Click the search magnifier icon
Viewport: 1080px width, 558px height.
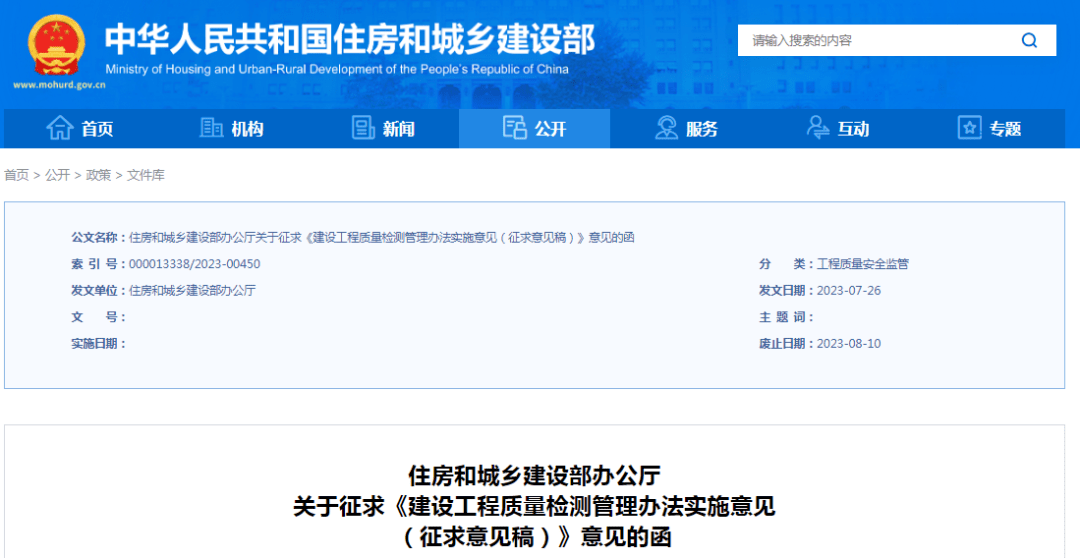tap(1029, 41)
